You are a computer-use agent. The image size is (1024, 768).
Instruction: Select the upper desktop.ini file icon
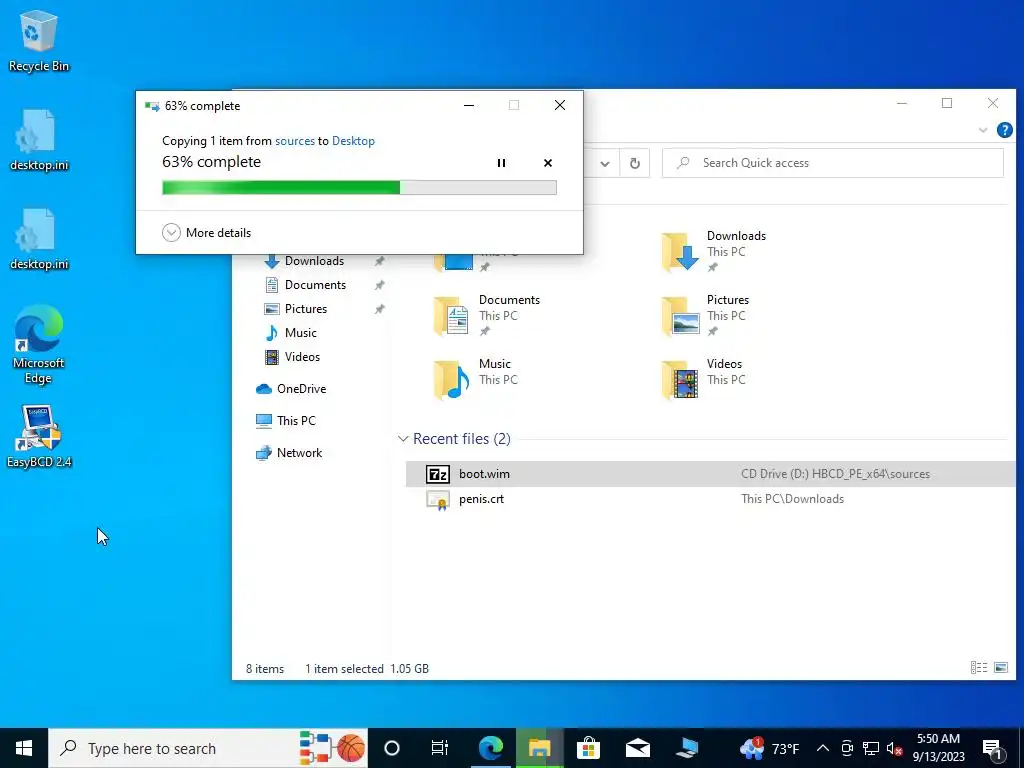[39, 140]
